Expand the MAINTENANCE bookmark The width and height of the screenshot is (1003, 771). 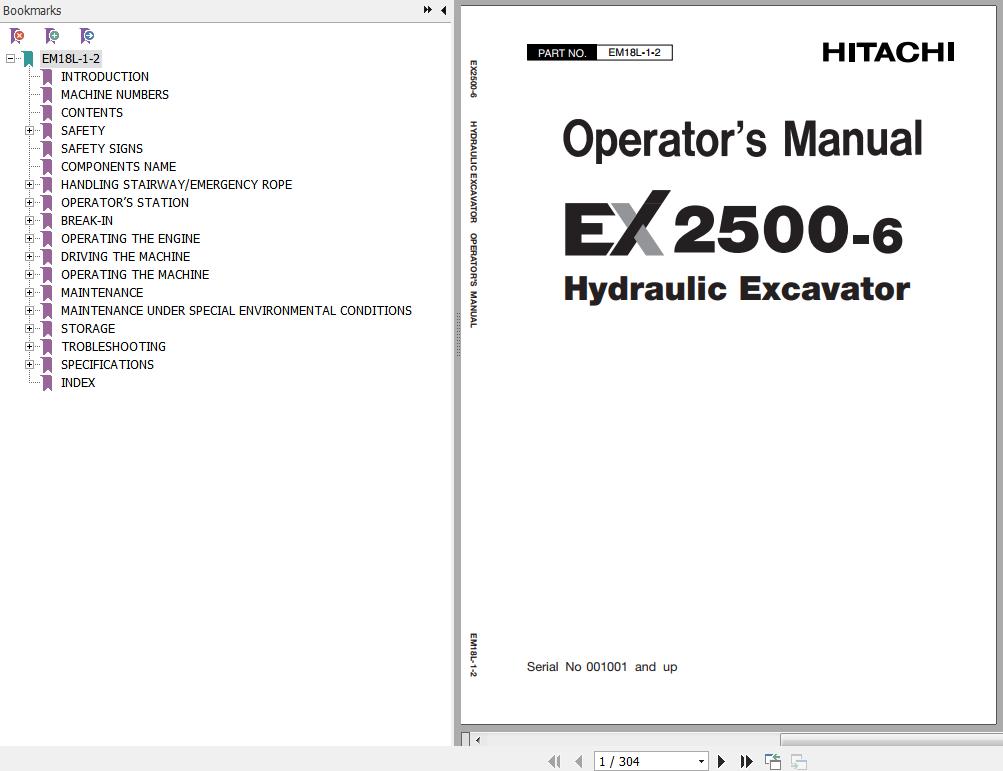tap(29, 292)
